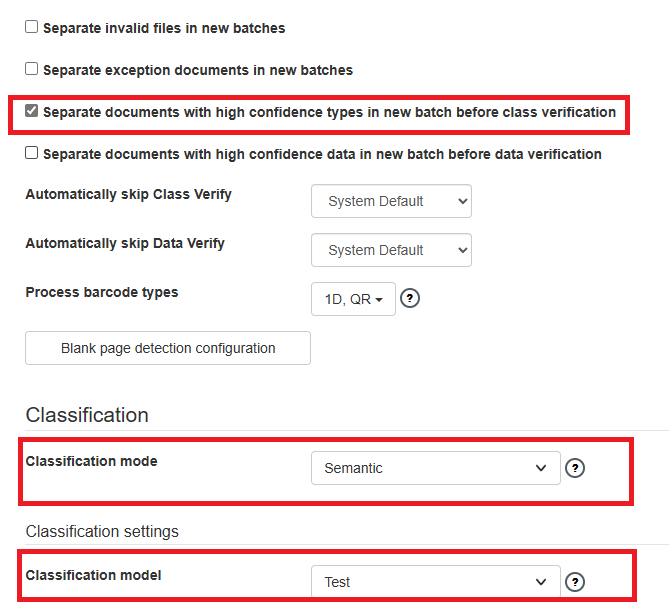Open Classification mode Semantic dropdown
Image resolution: width=669 pixels, height=609 pixels.
coord(435,468)
